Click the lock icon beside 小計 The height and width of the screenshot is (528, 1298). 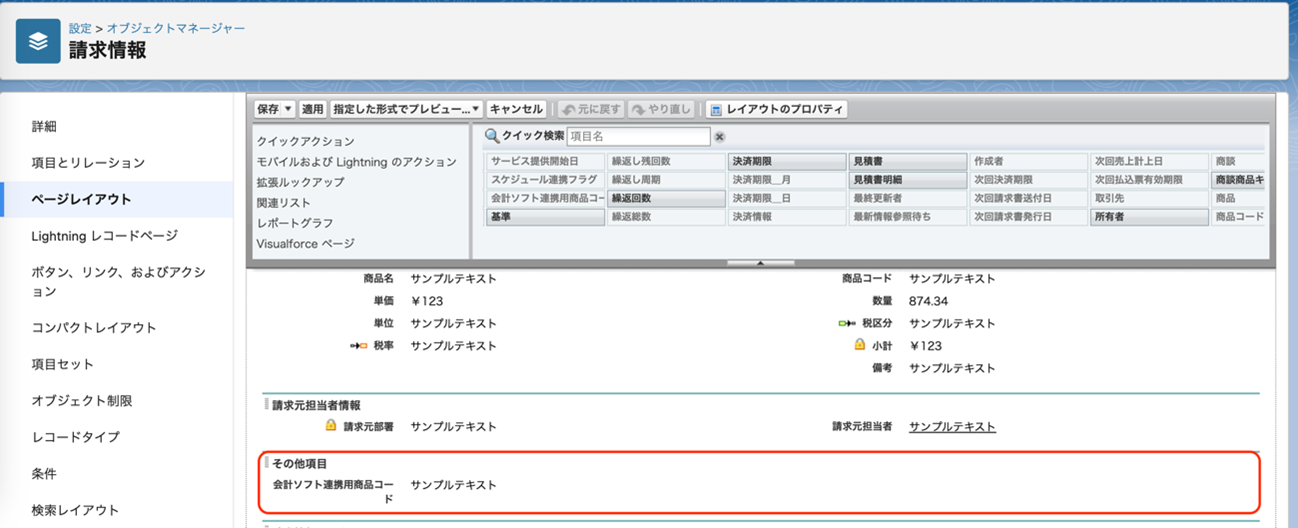(x=859, y=345)
